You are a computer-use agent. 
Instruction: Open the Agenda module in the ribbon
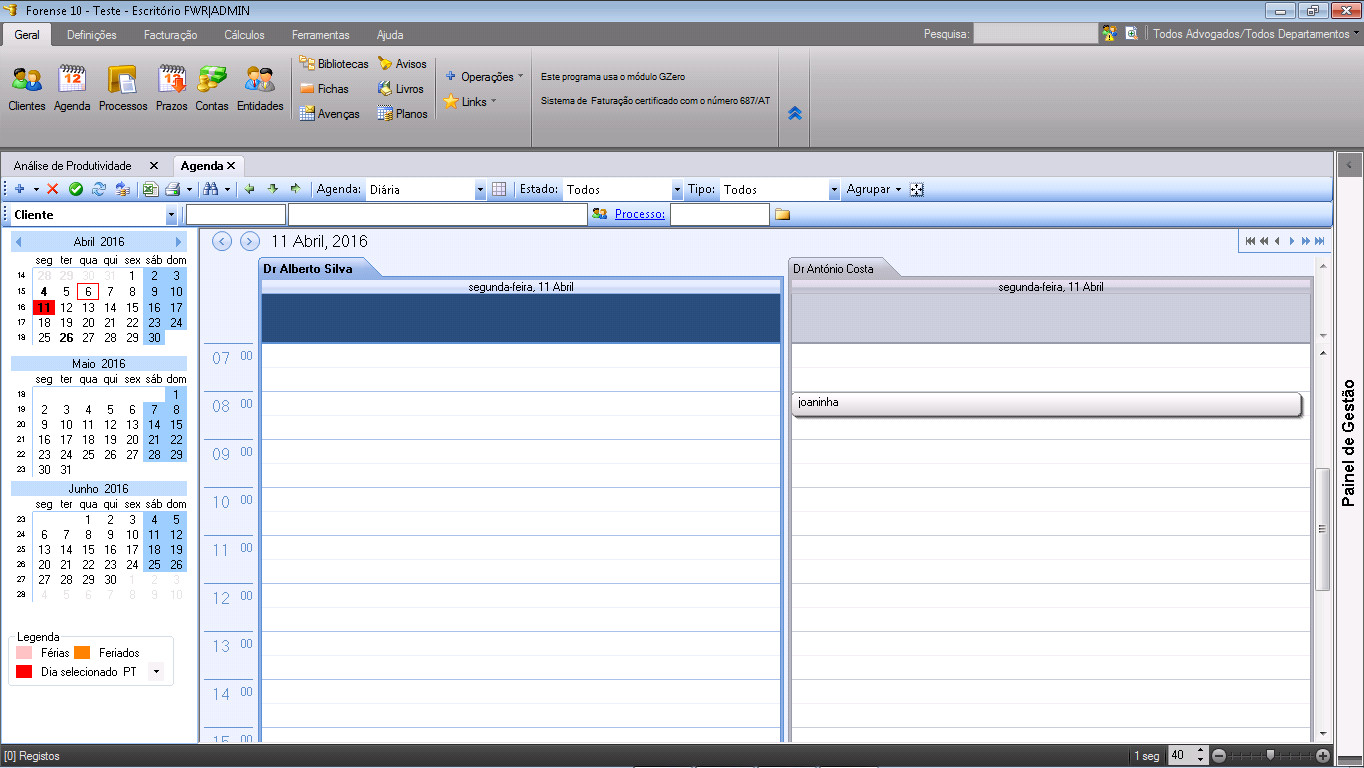[72, 88]
